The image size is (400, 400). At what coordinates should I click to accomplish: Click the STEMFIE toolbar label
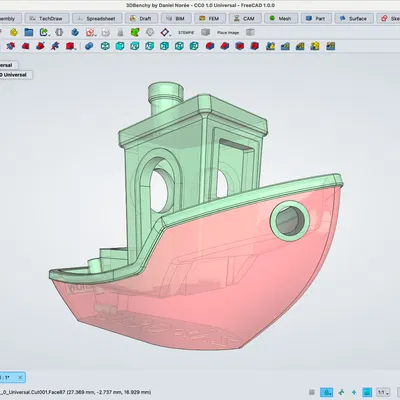pos(186,33)
